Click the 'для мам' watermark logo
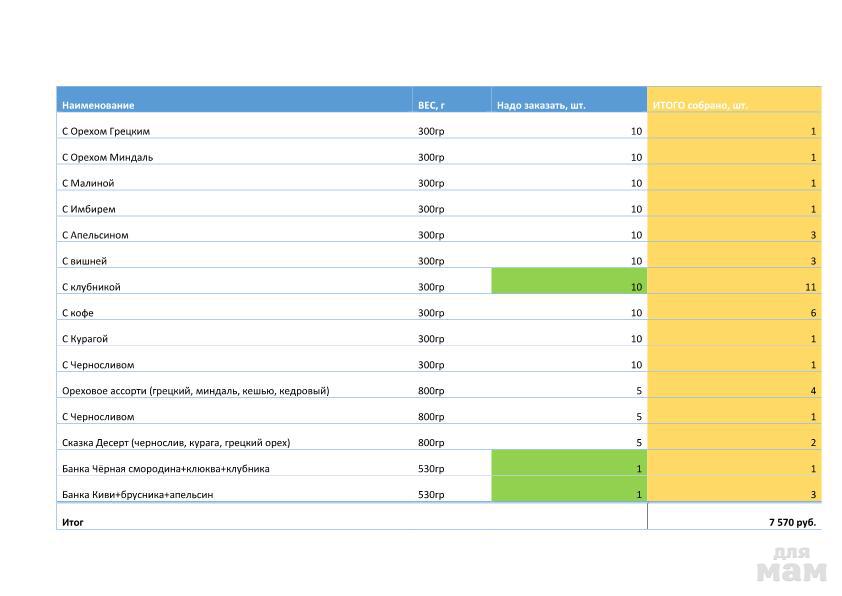Screen dimensions: 842x596 pos(791,565)
